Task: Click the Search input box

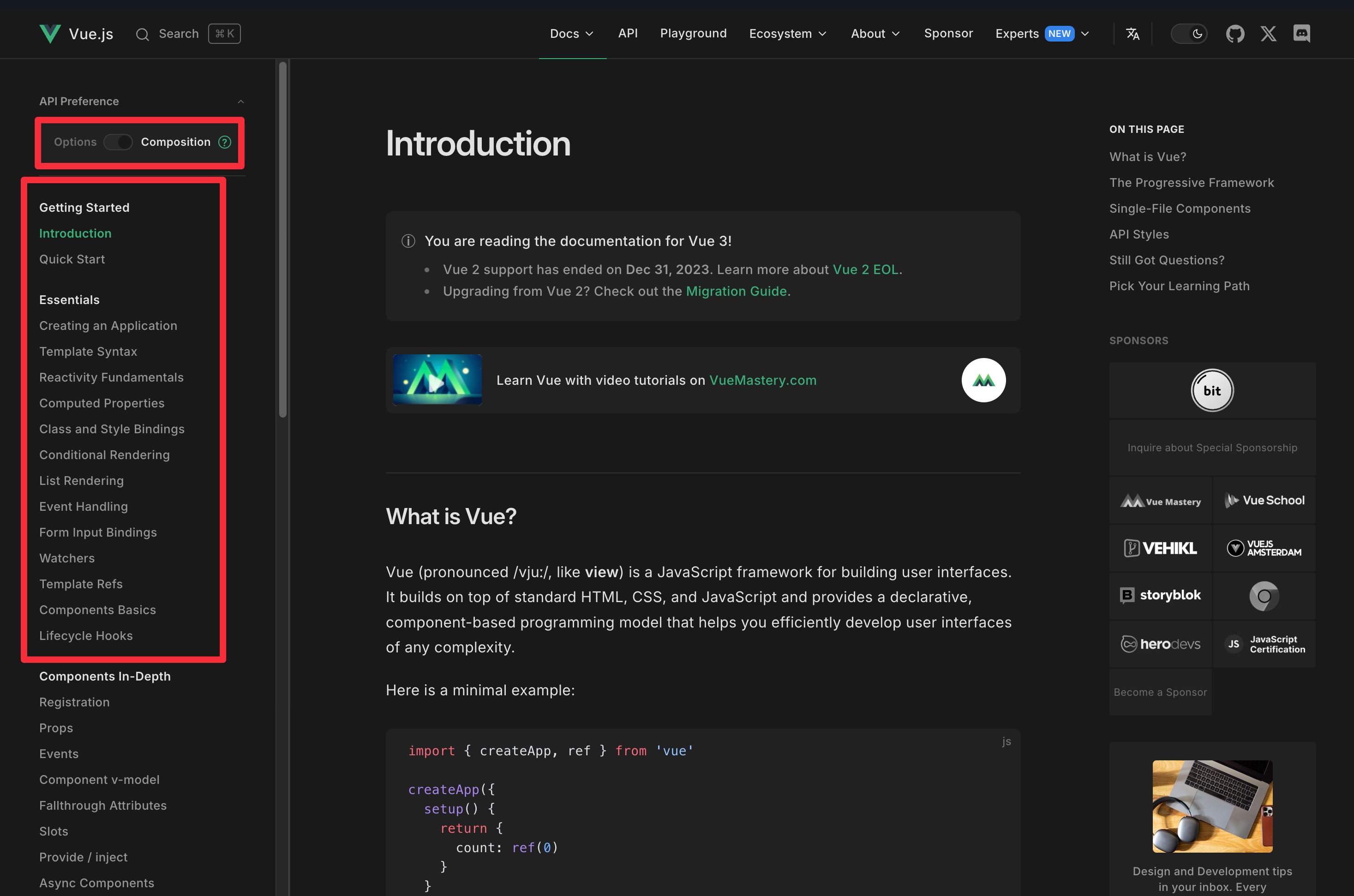Action: pos(188,34)
